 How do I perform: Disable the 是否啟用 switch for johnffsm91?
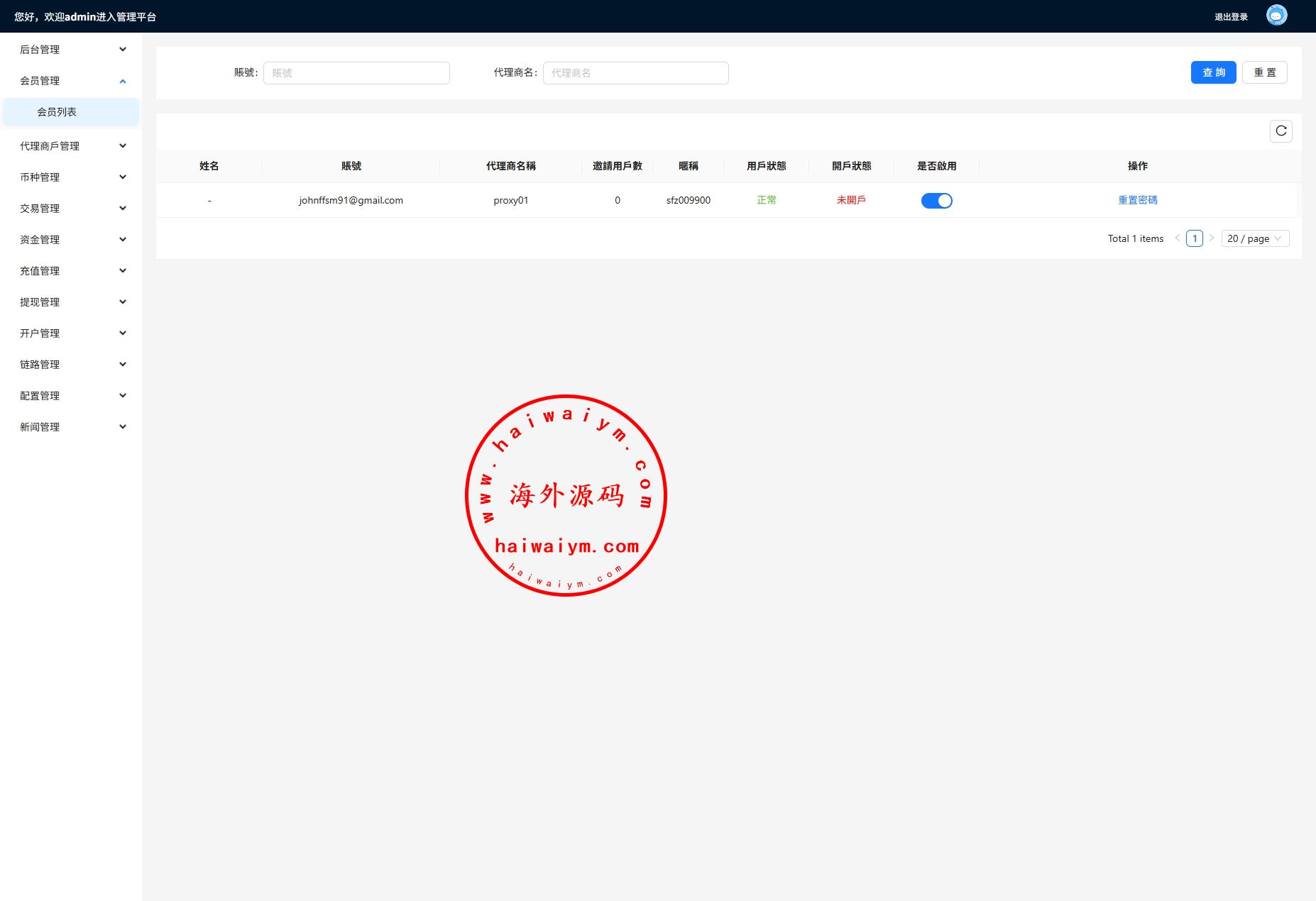click(x=936, y=201)
